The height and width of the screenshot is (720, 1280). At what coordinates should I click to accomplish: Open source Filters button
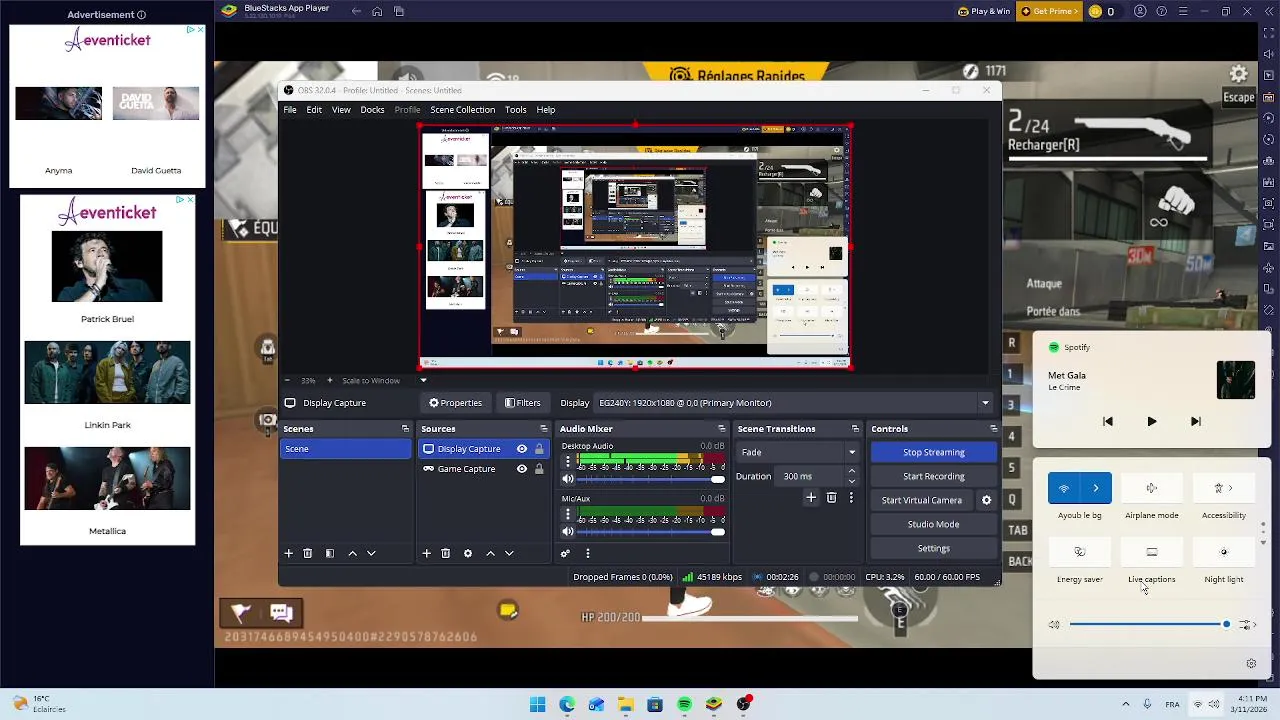[x=523, y=403]
